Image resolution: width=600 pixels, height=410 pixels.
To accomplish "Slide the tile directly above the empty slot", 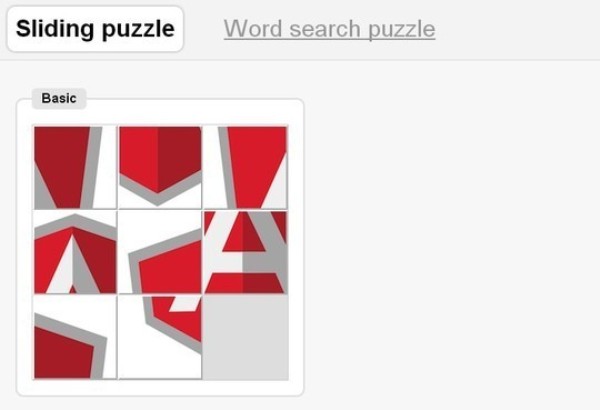I will coord(245,253).
